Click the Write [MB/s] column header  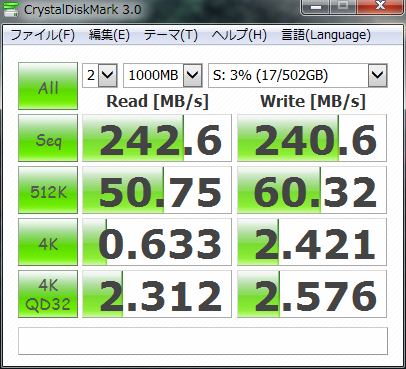(313, 101)
